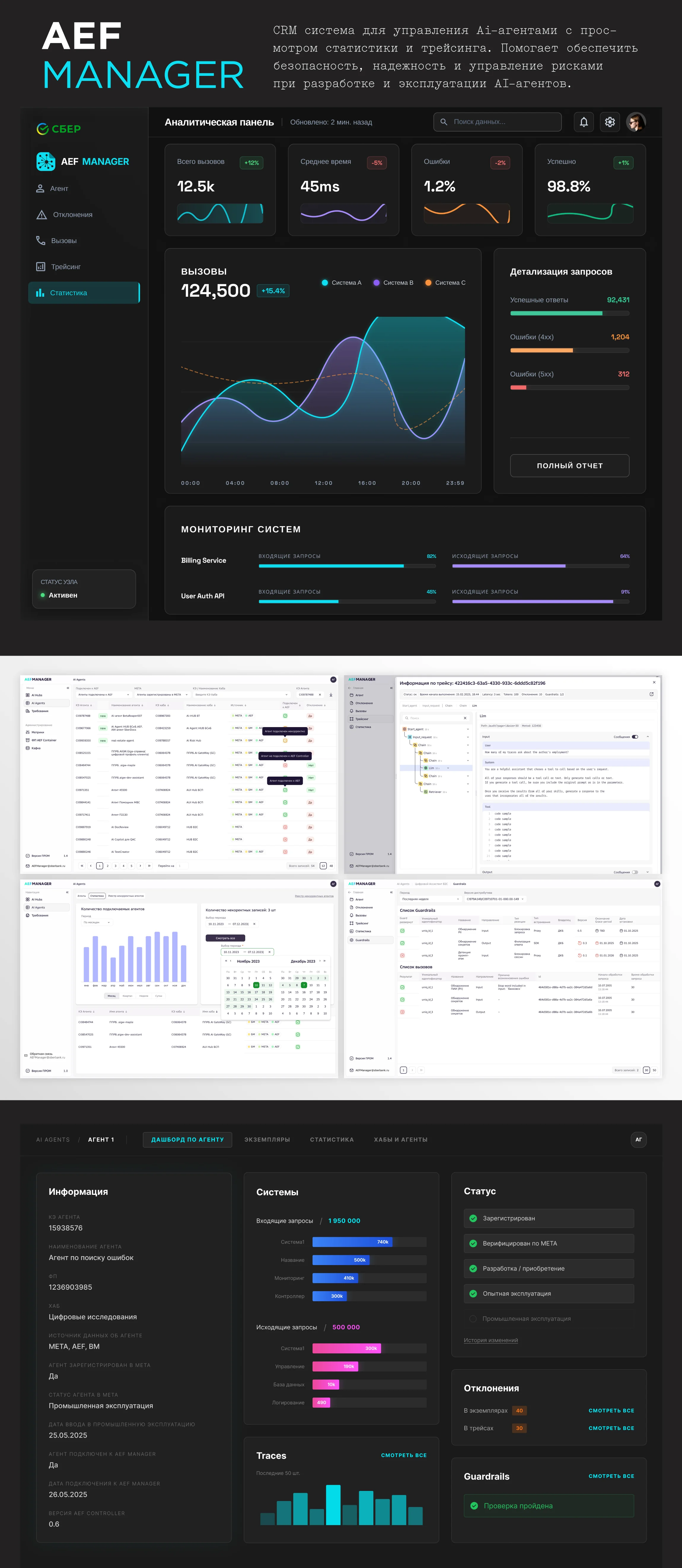Expand the Retriever tree node chevron
Viewport: 682px width, 1568px height.
(468, 792)
